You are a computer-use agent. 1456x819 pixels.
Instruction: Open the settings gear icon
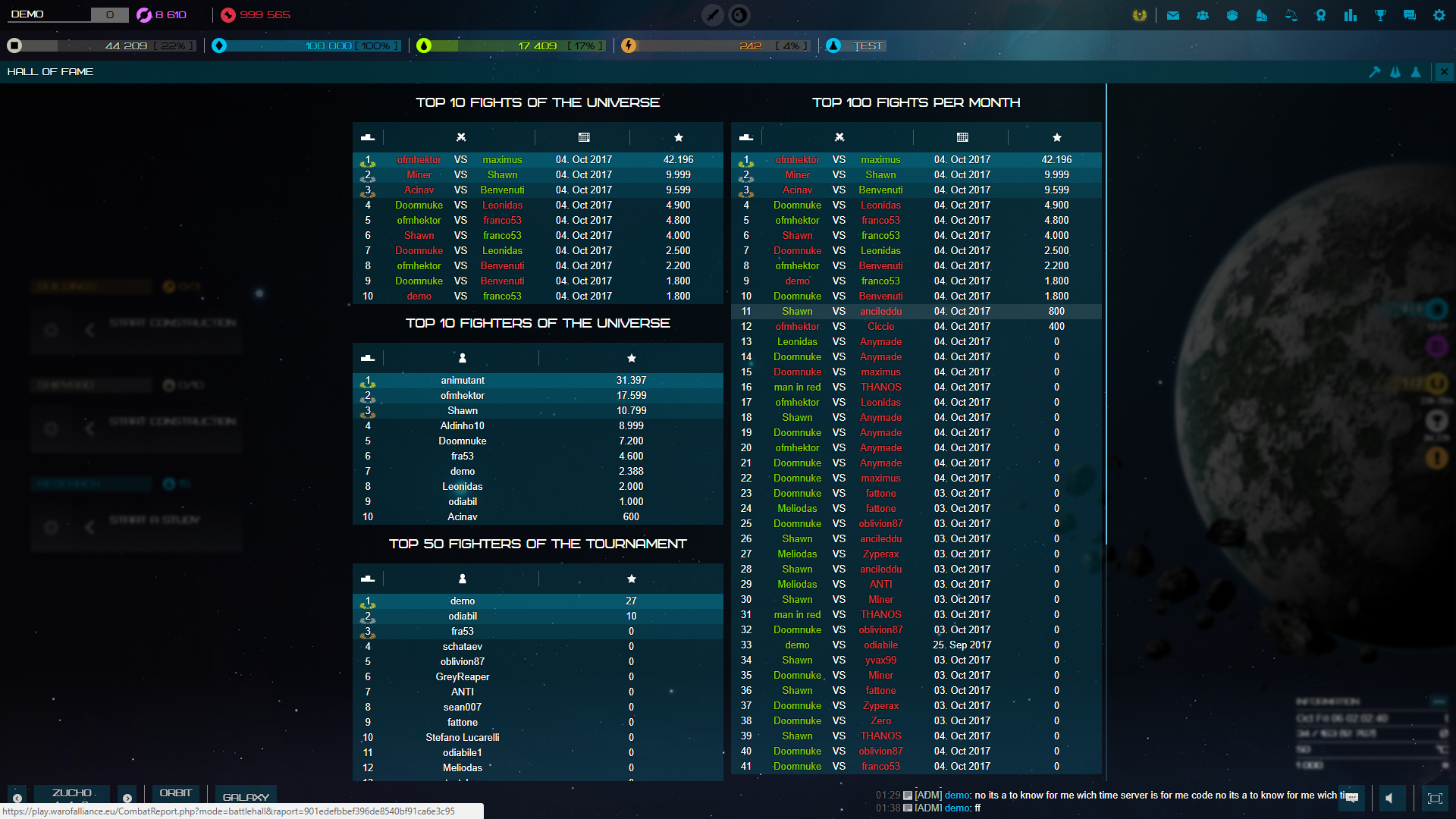1439,15
